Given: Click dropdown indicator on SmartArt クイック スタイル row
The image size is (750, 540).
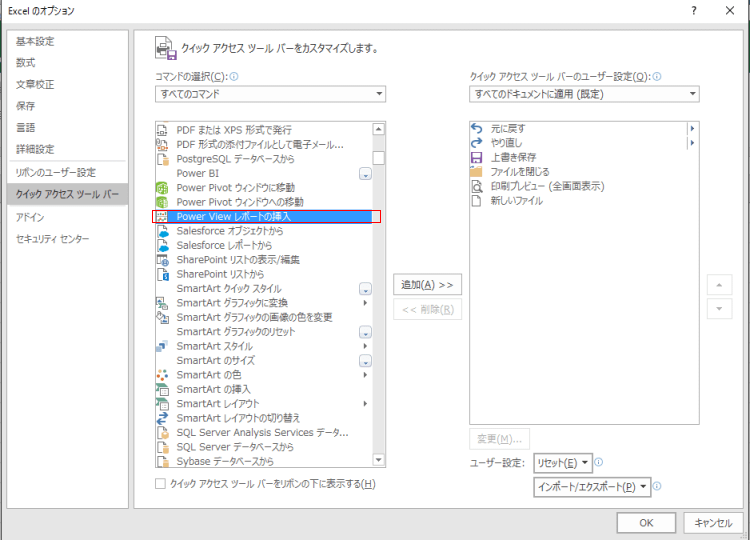Looking at the screenshot, I should pos(365,289).
